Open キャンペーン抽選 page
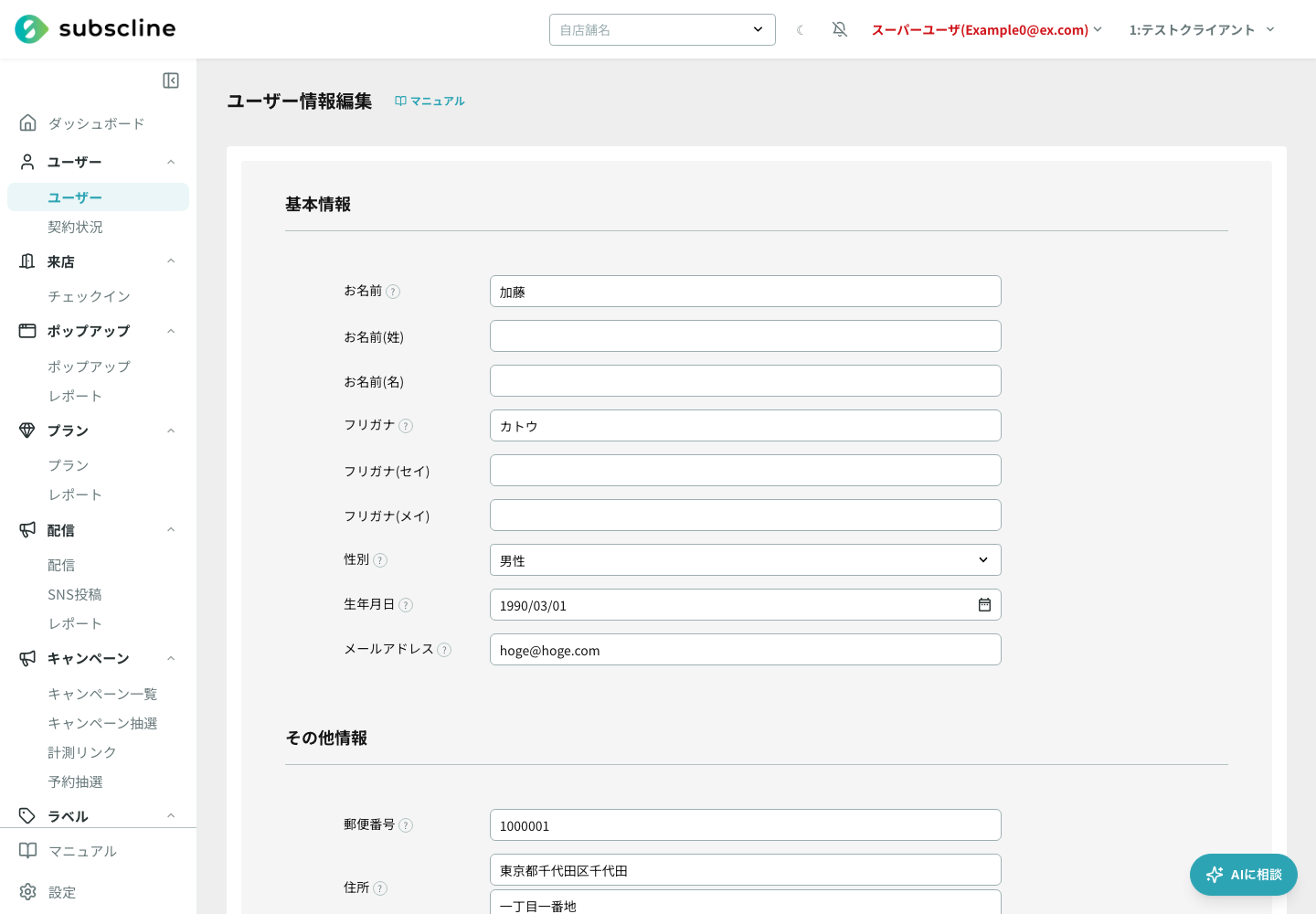1316x914 pixels. click(x=102, y=723)
